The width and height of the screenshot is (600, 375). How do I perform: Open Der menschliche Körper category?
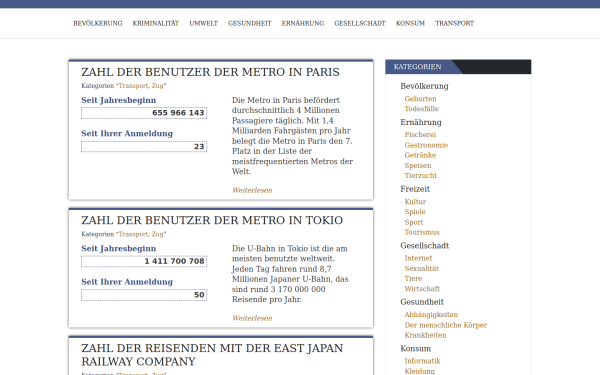445,325
